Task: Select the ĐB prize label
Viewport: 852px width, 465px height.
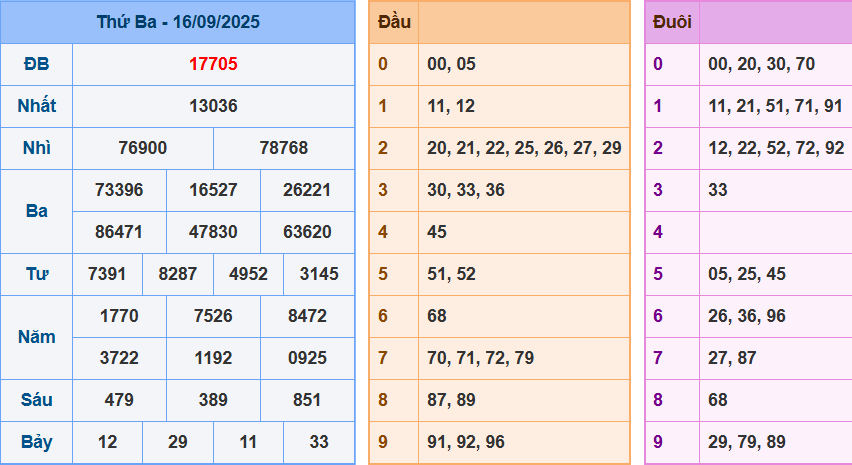Action: click(x=36, y=64)
